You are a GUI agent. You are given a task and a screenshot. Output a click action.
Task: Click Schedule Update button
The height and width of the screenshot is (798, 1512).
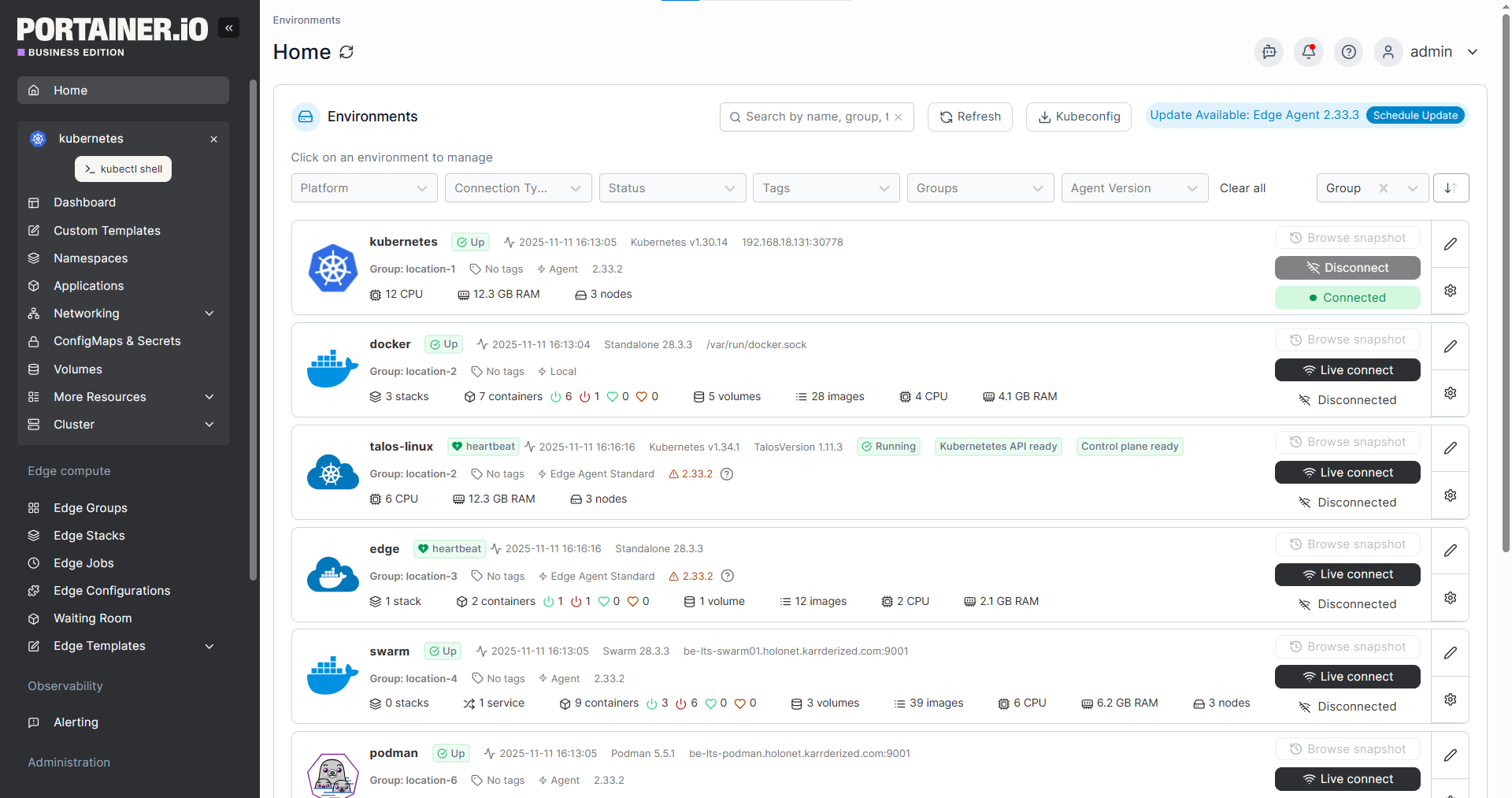tap(1415, 116)
